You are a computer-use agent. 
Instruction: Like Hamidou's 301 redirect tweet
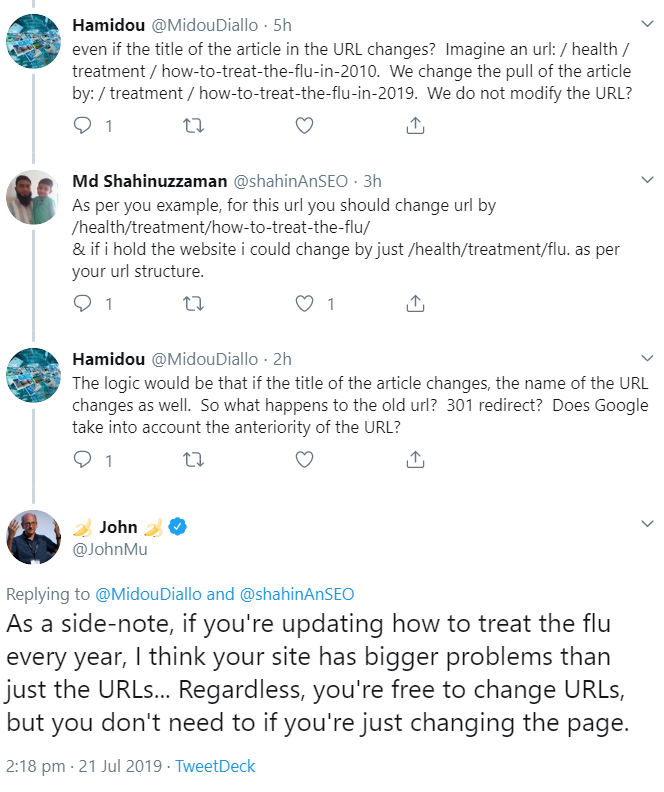[x=305, y=459]
